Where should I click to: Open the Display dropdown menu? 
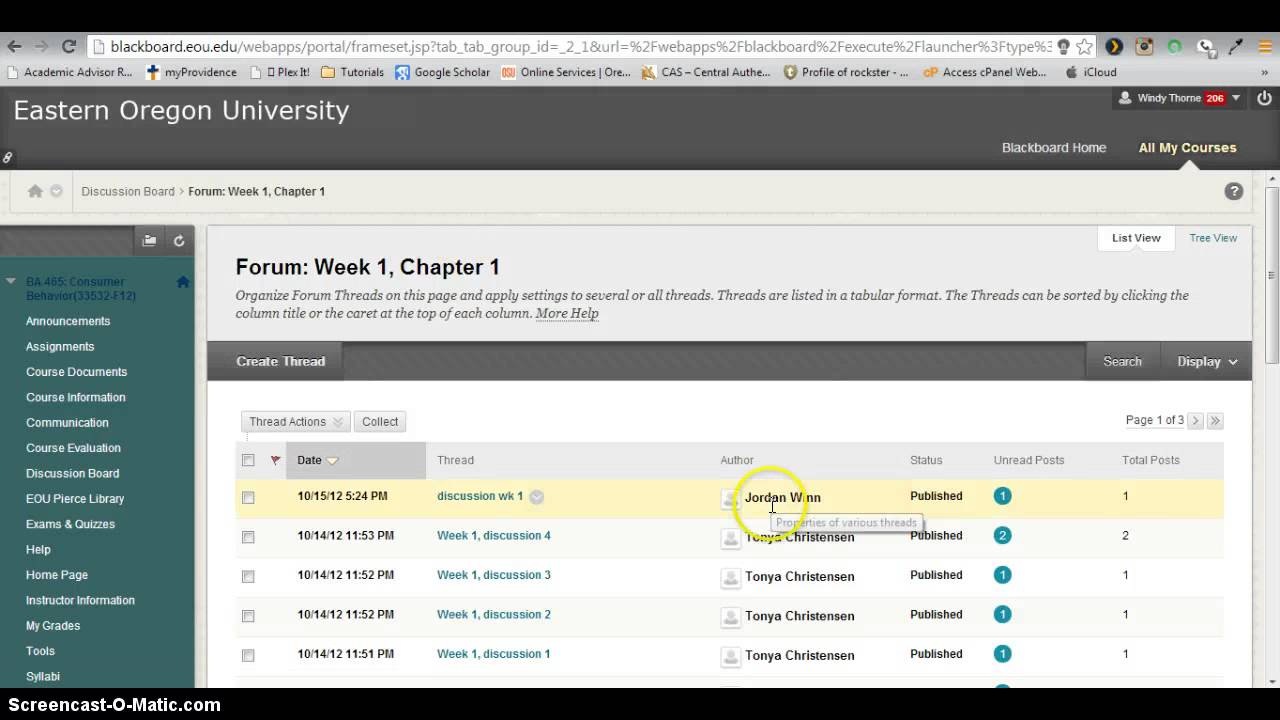point(1208,362)
